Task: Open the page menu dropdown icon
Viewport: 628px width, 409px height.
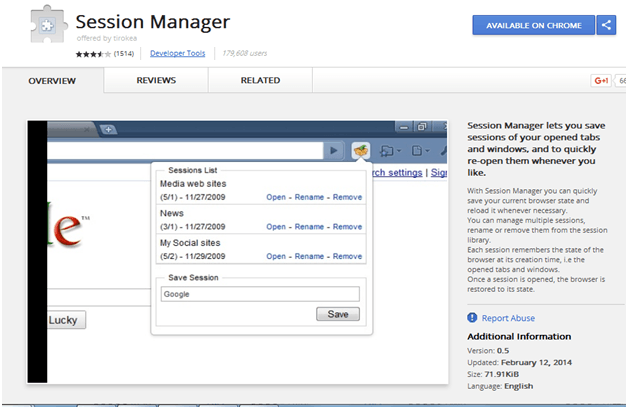Action: tap(420, 151)
